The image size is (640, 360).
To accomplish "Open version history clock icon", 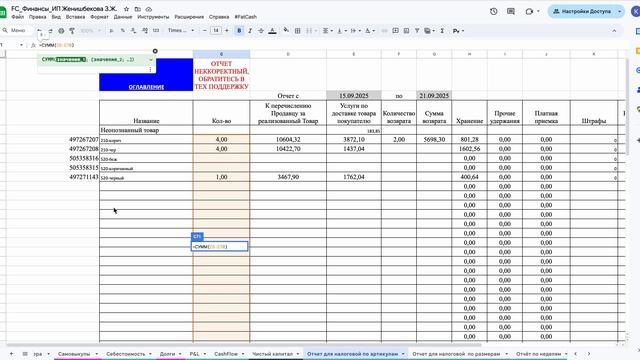I will 493,11.
